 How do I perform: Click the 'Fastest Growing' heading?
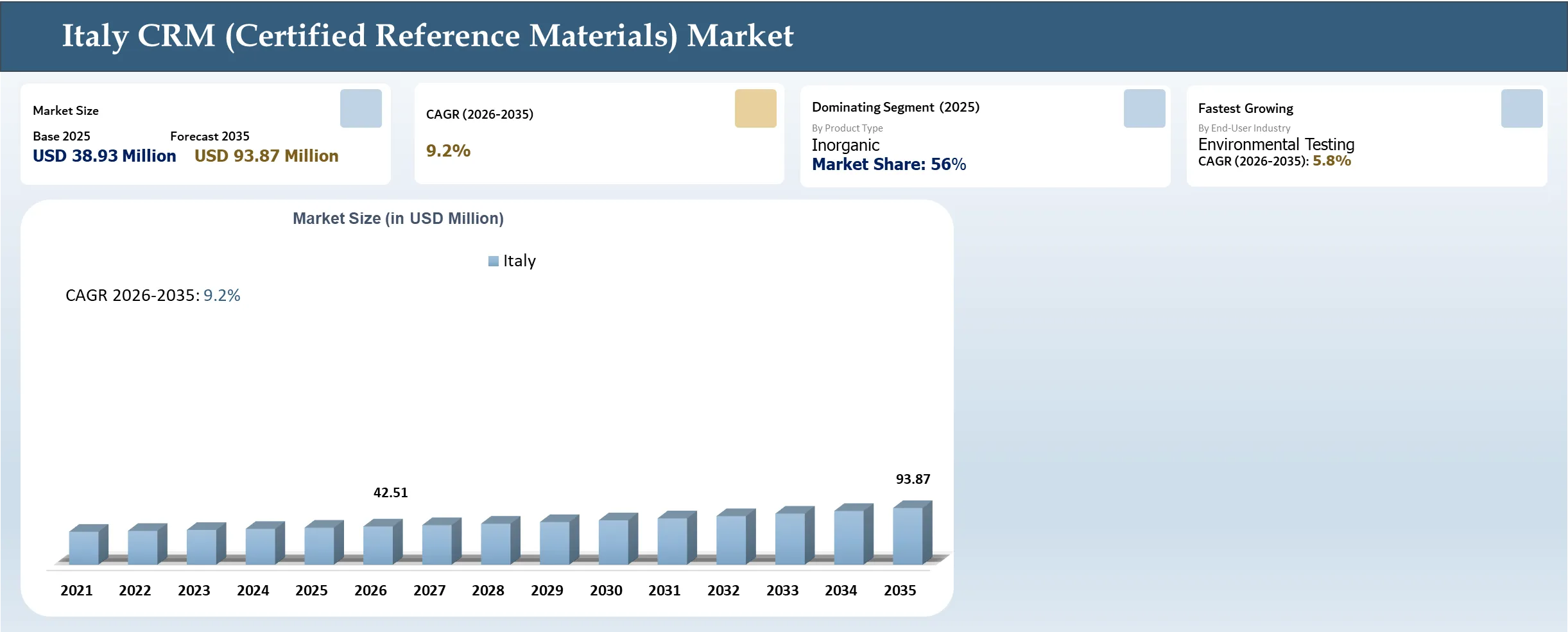pos(1245,108)
